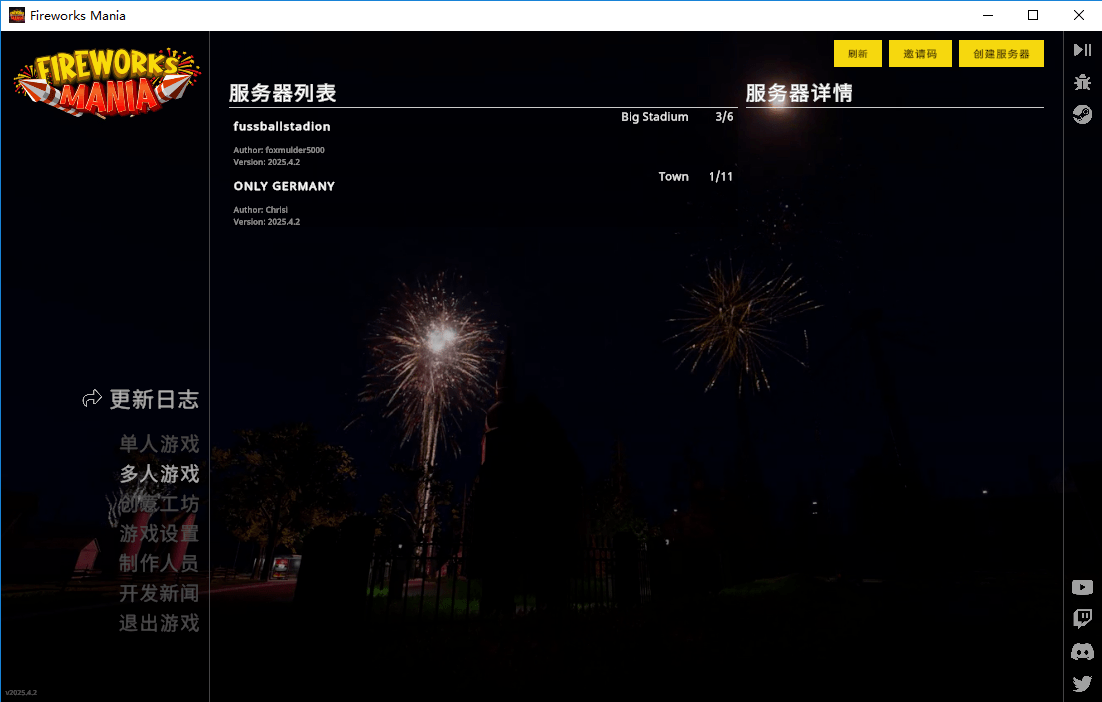Open 游戏设置 (game settings) menu
The height and width of the screenshot is (702, 1102).
(x=159, y=534)
